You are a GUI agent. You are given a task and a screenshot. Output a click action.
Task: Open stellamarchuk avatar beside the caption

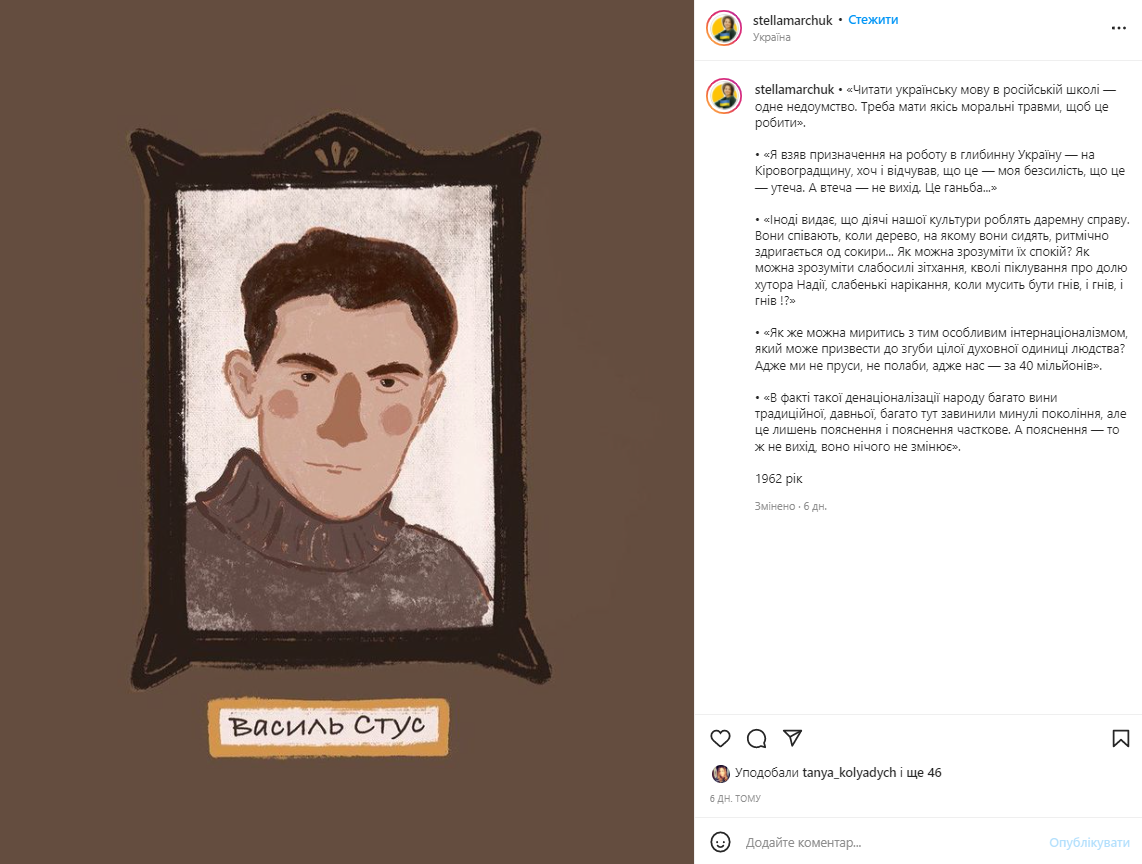click(724, 96)
